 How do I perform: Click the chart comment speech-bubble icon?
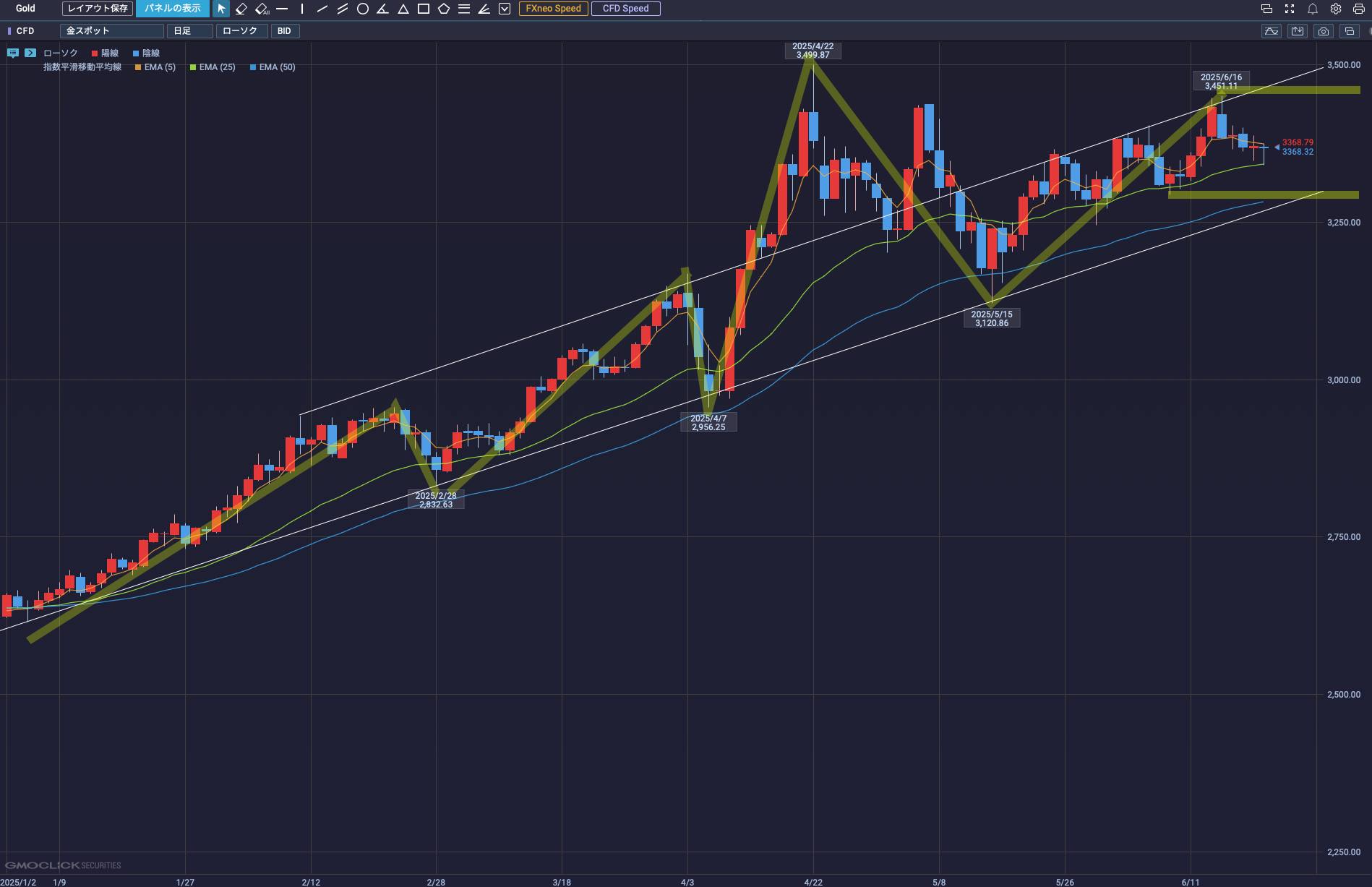pos(13,53)
